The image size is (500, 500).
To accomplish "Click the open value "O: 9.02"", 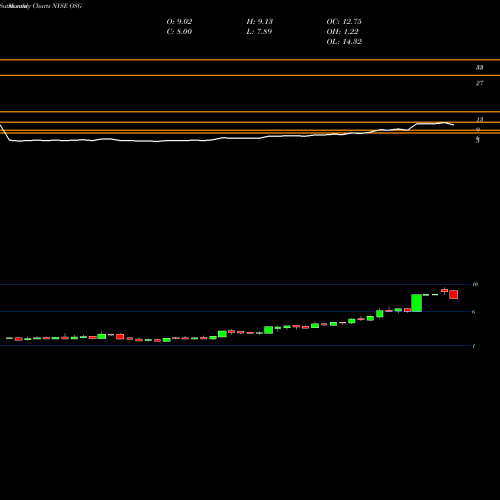I will [179, 22].
